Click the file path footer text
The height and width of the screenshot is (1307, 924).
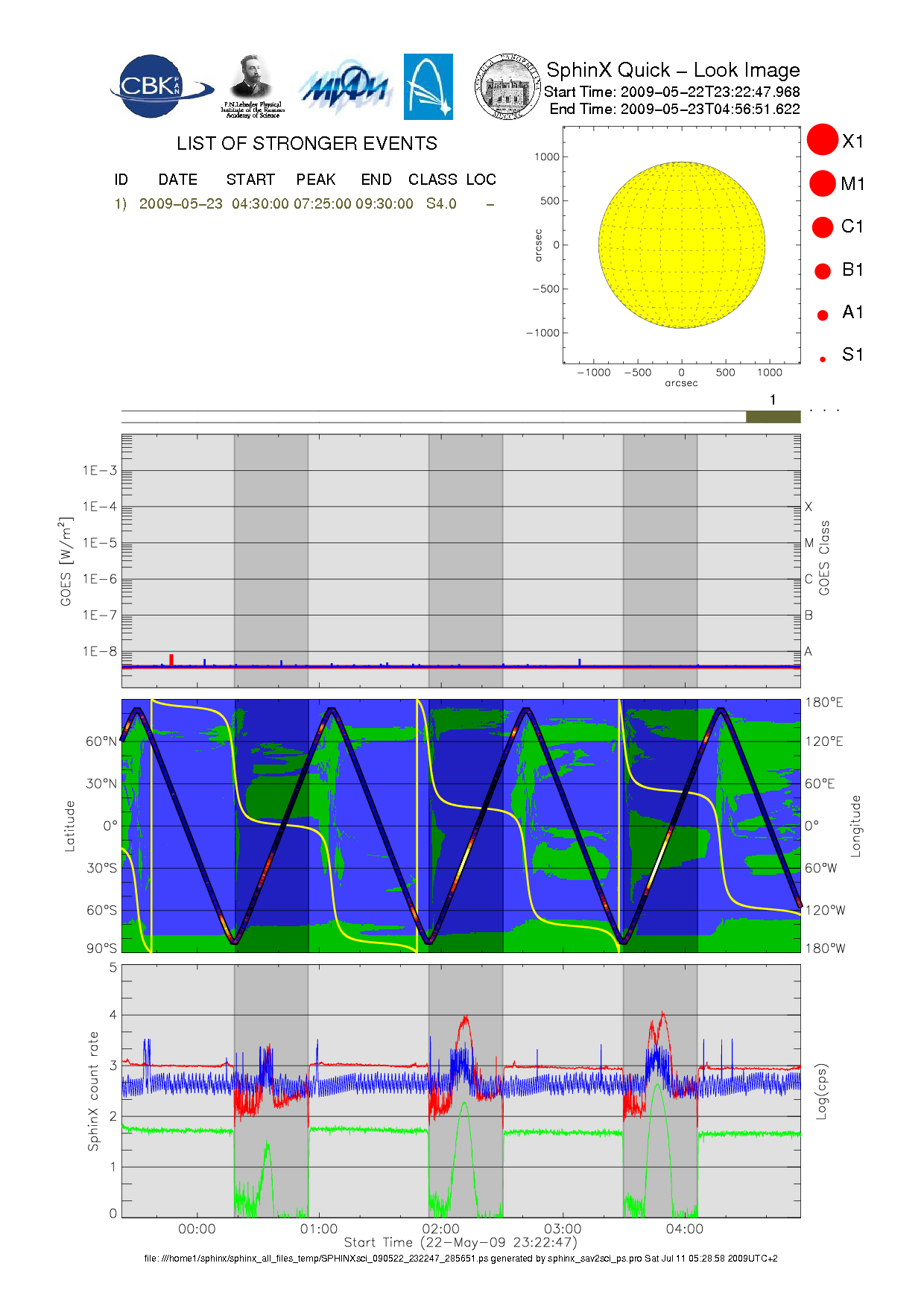pos(461,1259)
